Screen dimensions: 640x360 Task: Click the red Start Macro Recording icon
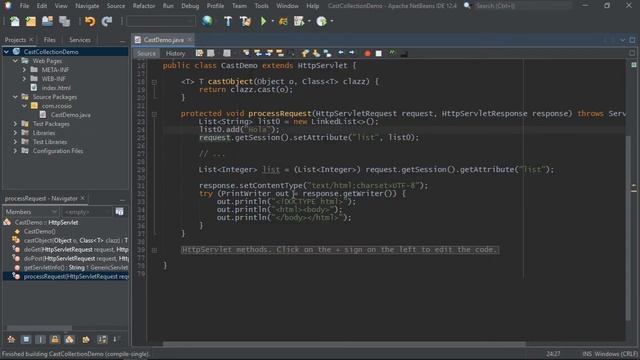[367, 53]
